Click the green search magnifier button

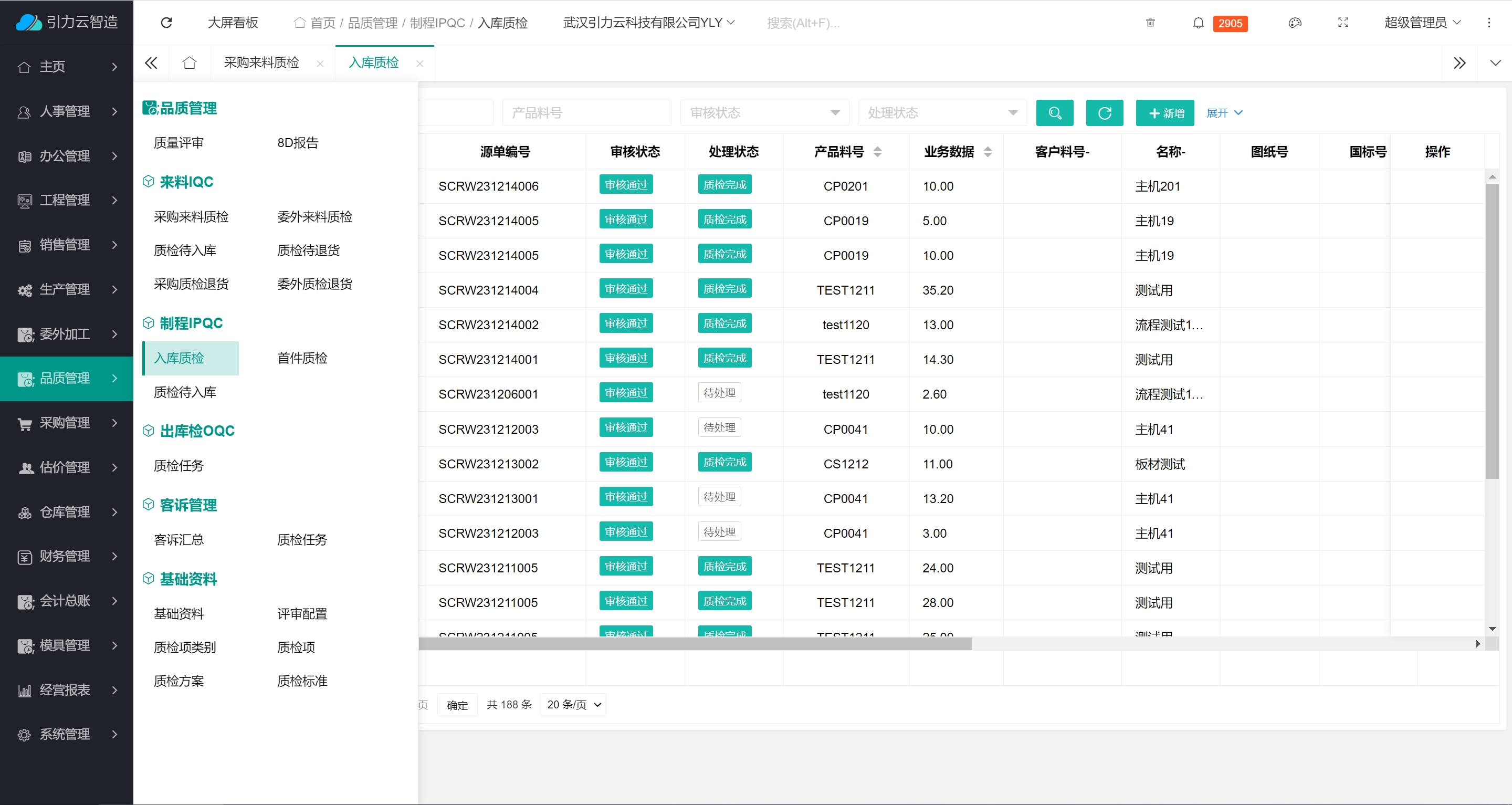pos(1054,113)
